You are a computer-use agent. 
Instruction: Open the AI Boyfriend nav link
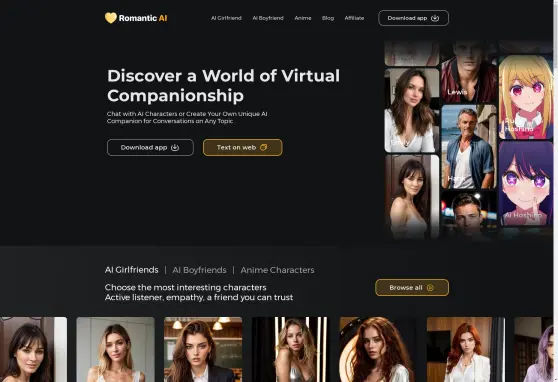tap(268, 18)
